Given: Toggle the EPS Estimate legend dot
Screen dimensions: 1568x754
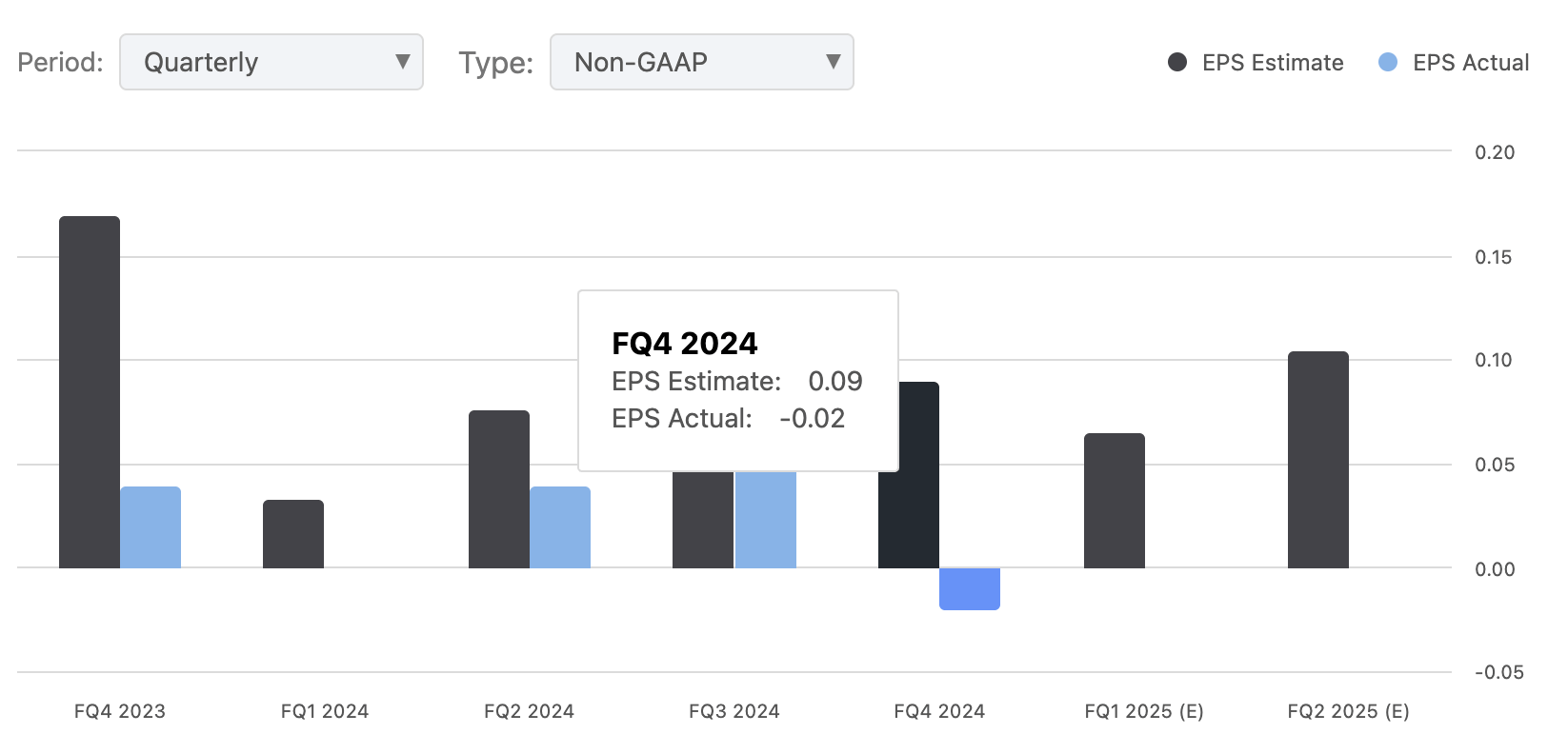Looking at the screenshot, I should tap(1177, 63).
